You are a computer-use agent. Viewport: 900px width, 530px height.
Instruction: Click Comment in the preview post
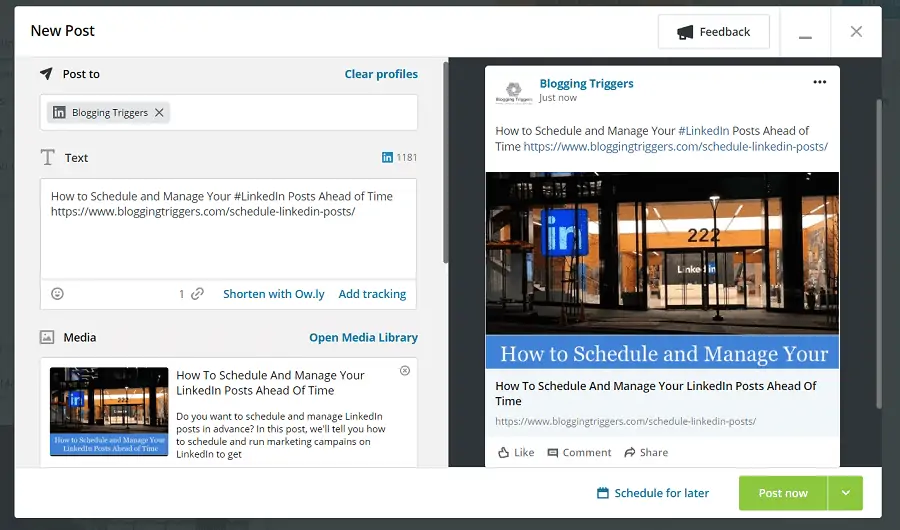point(579,452)
